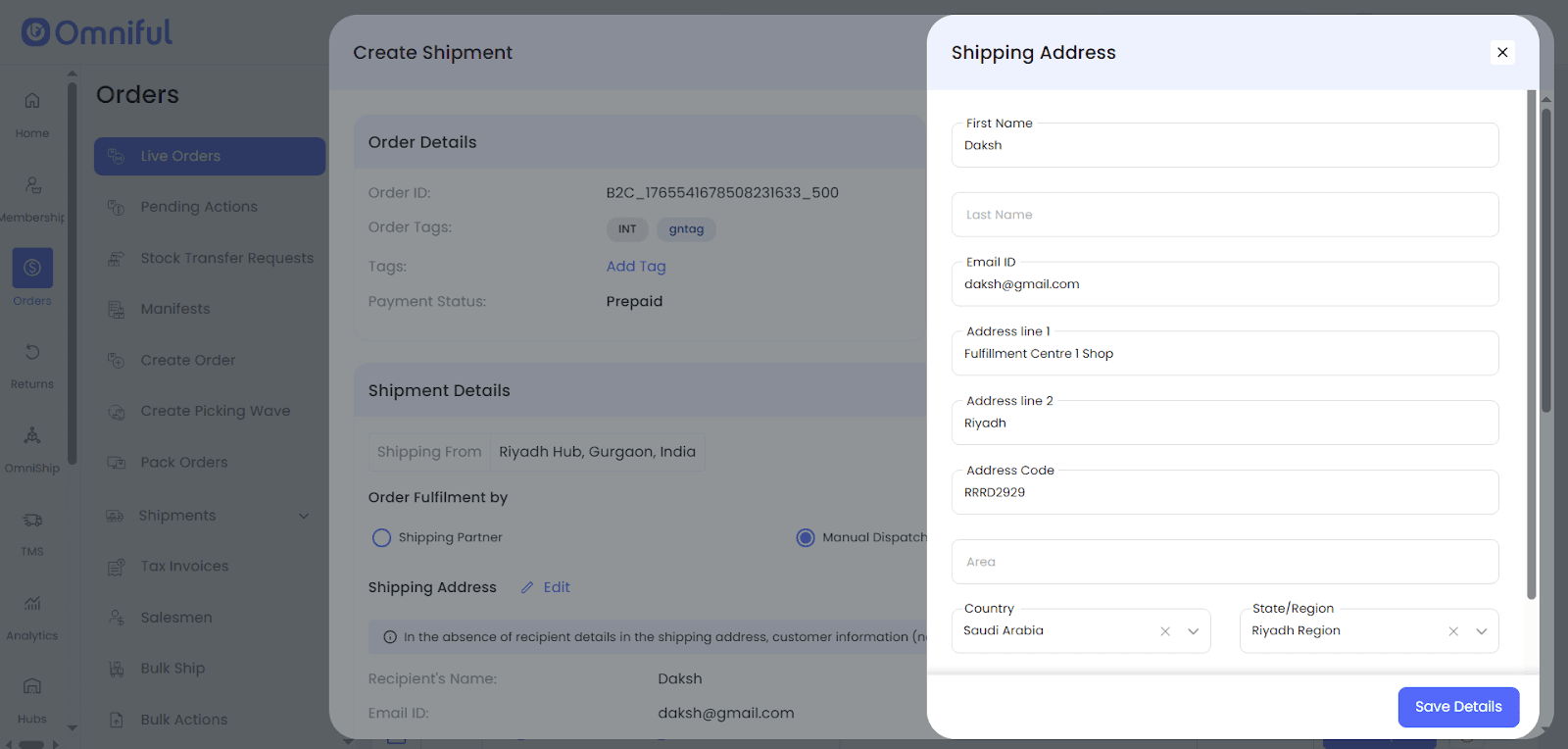Click the TMS truck icon

click(32, 520)
